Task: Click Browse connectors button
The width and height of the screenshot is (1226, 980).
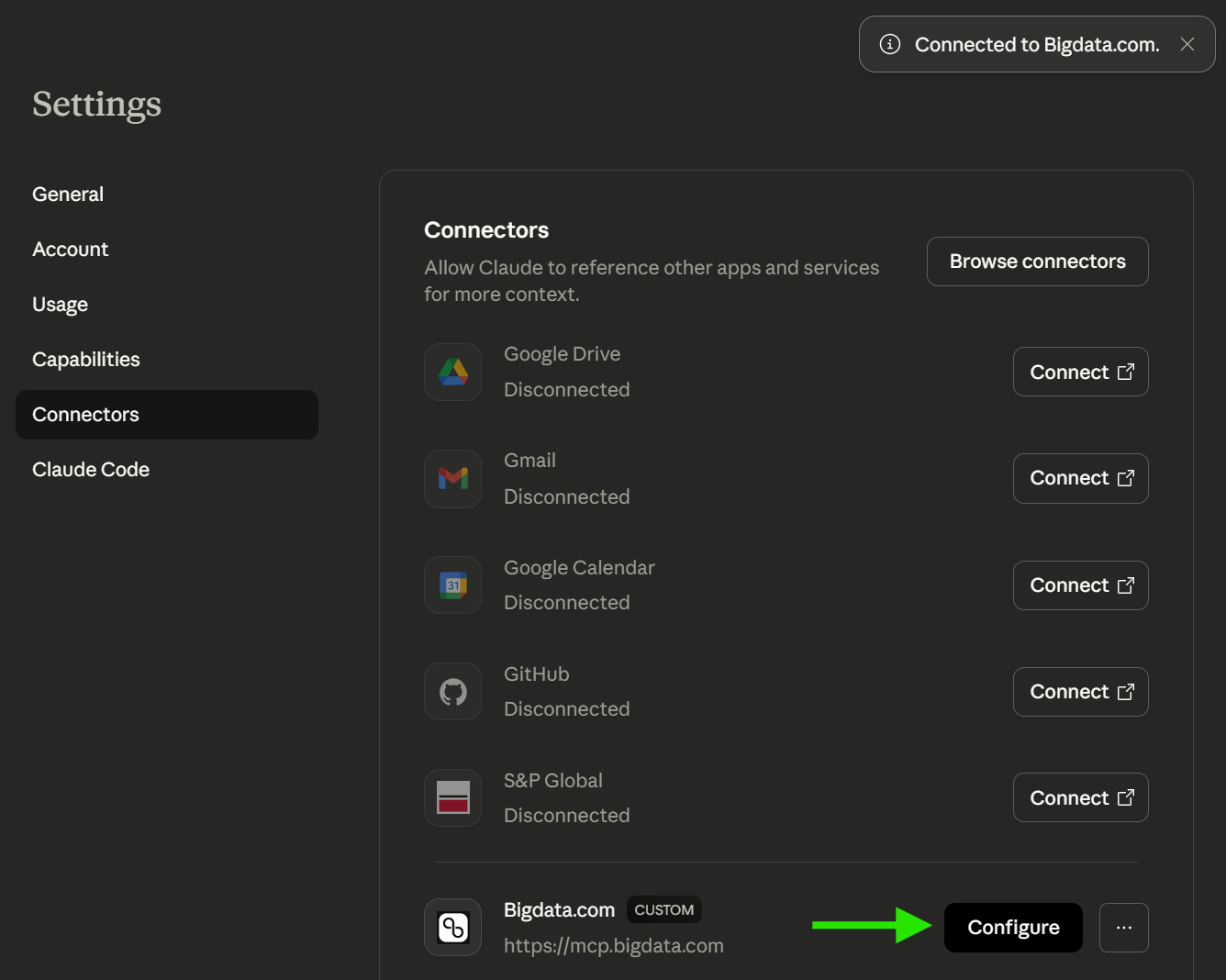Action: pos(1038,262)
